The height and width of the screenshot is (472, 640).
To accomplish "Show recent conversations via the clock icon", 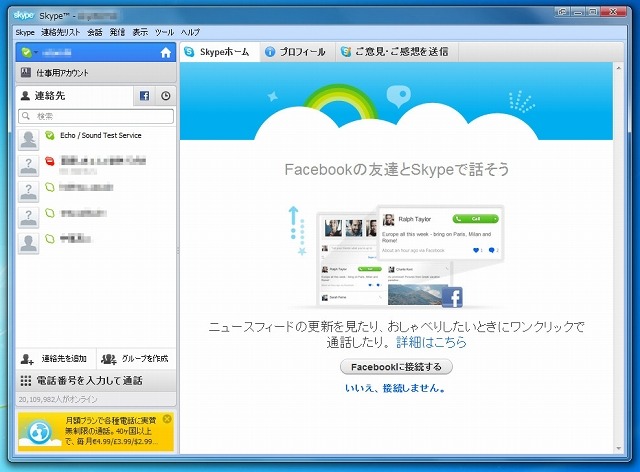I will tap(165, 96).
